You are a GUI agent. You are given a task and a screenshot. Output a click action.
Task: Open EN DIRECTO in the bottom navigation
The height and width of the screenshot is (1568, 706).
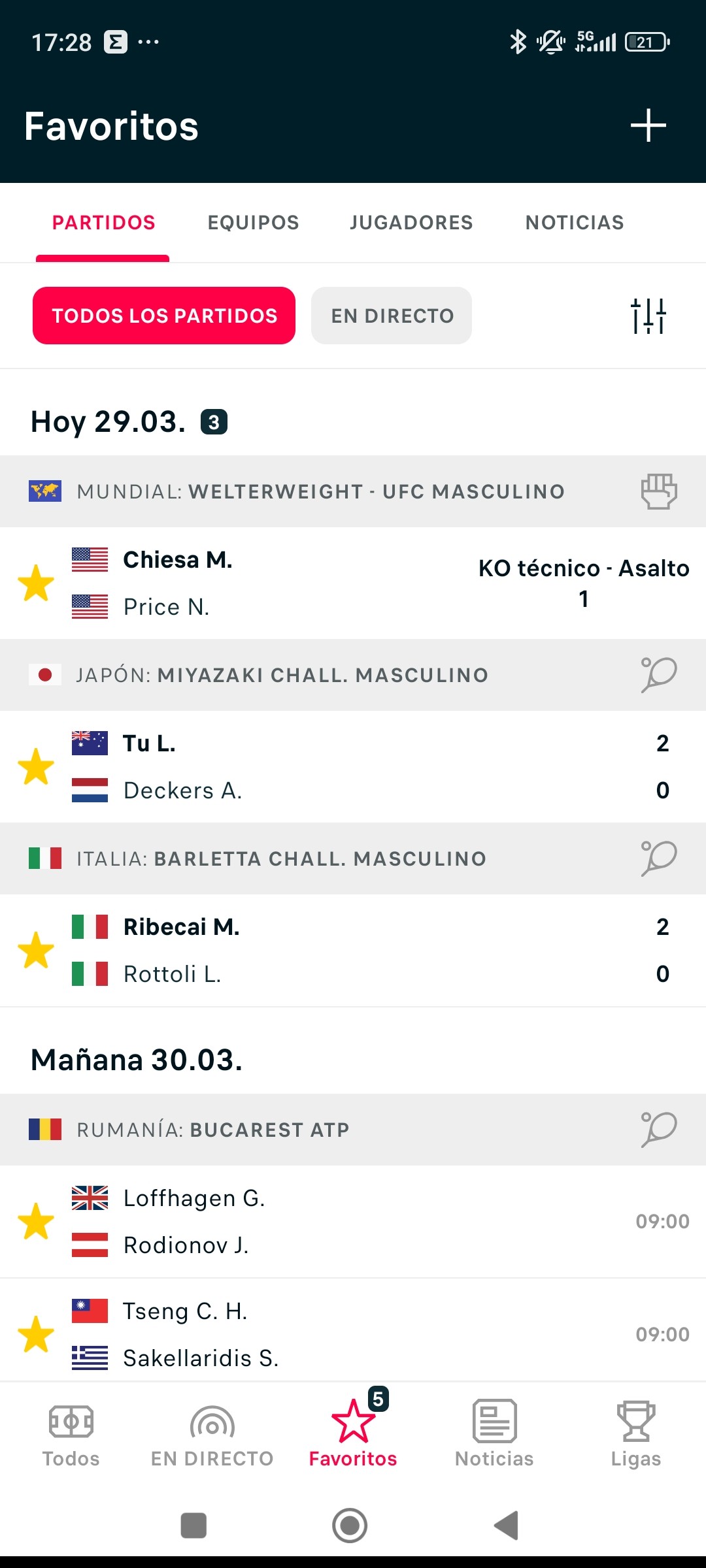tap(212, 1433)
